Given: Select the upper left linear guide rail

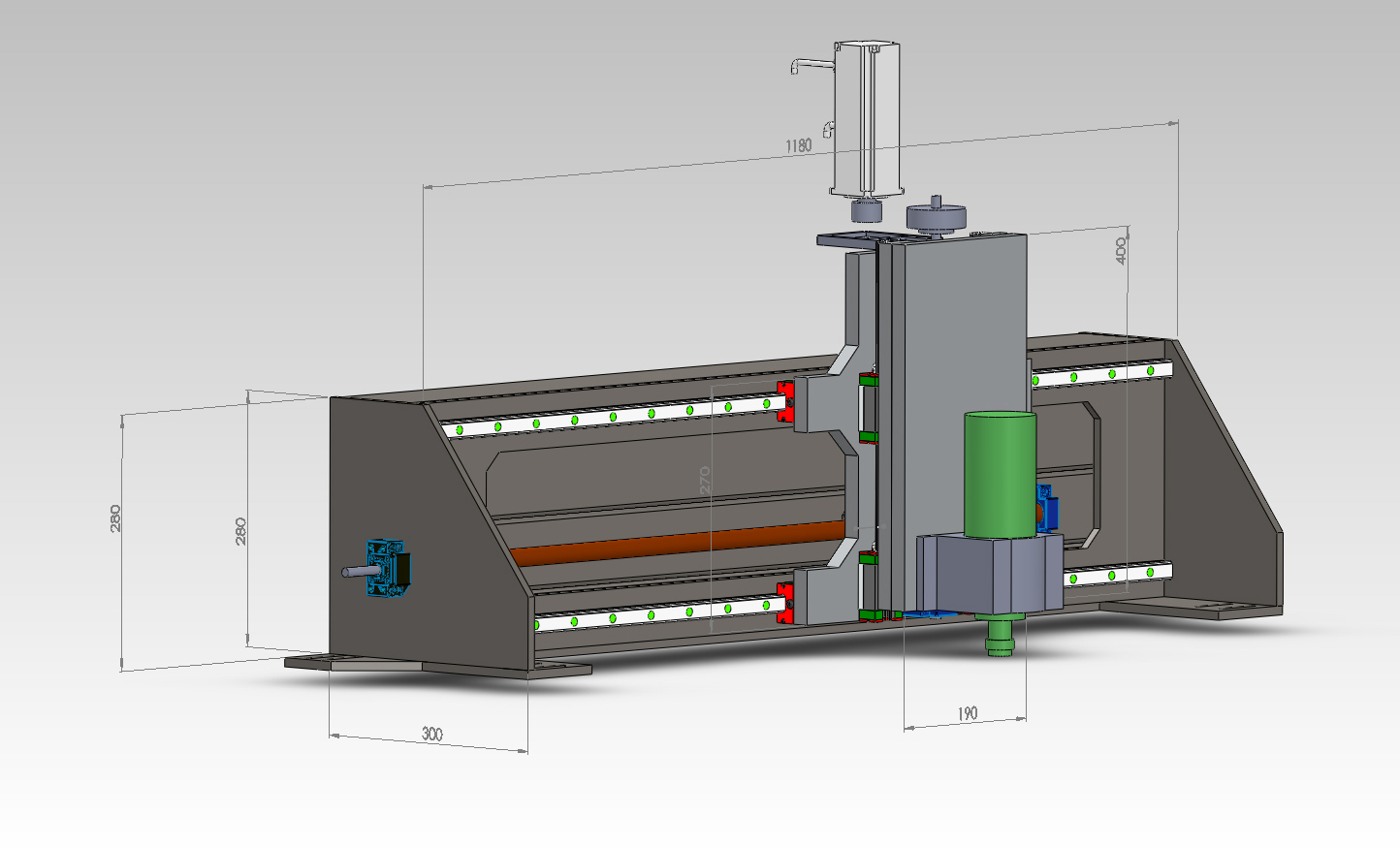Looking at the screenshot, I should click(x=611, y=415).
